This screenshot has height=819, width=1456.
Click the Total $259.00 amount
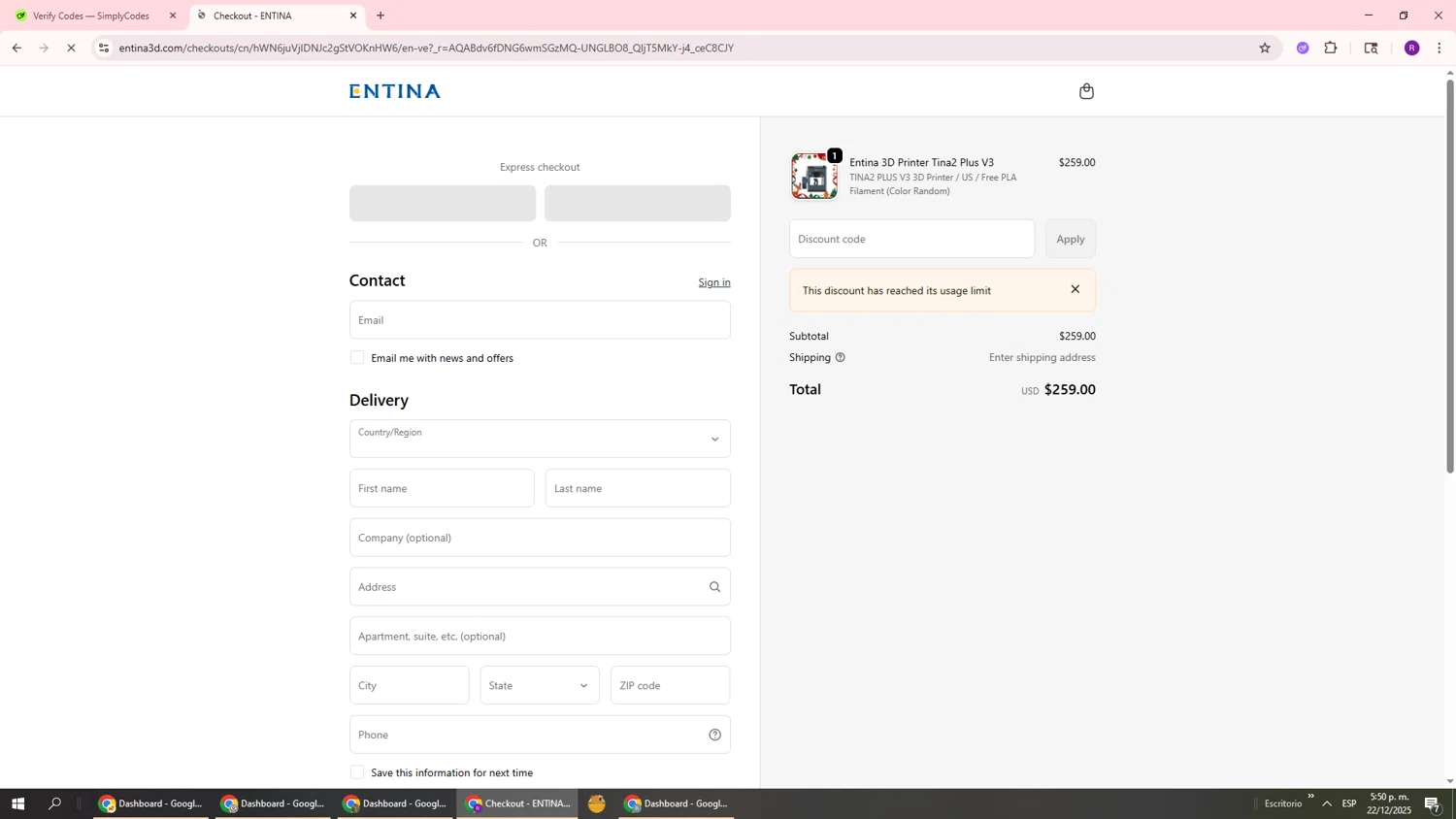click(x=1070, y=390)
